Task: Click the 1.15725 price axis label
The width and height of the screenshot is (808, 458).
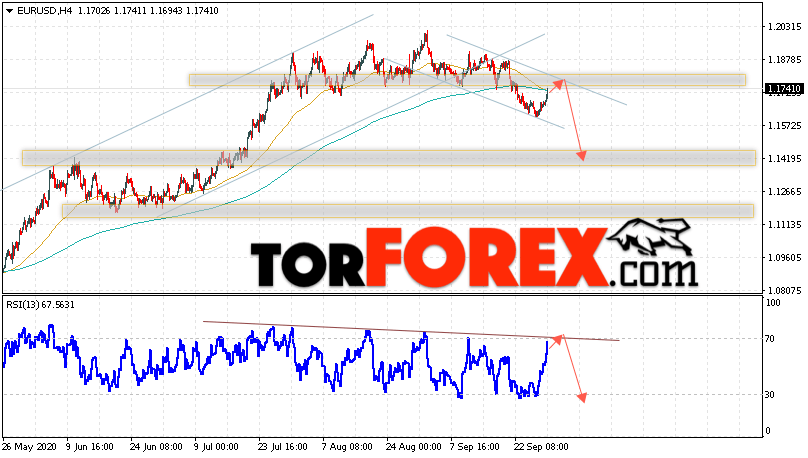Action: (x=784, y=126)
